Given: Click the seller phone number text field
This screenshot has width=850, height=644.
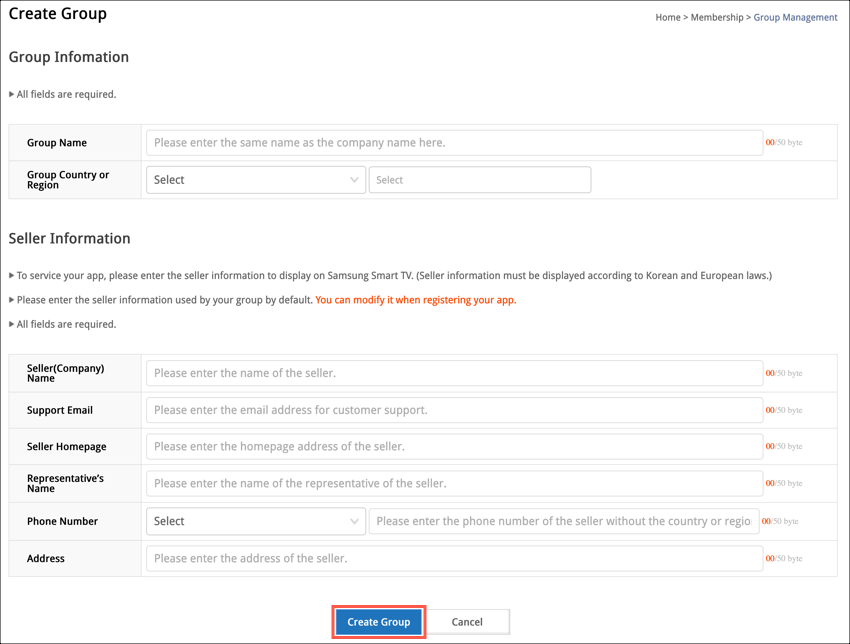Looking at the screenshot, I should 563,521.
